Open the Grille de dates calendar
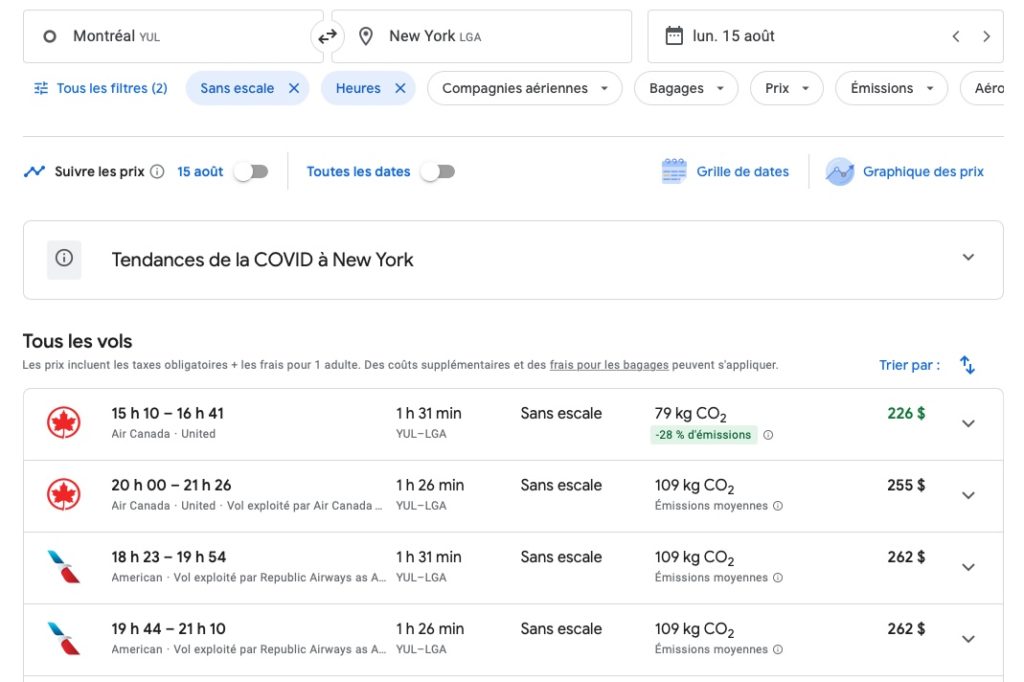The width and height of the screenshot is (1024, 682). click(x=726, y=172)
